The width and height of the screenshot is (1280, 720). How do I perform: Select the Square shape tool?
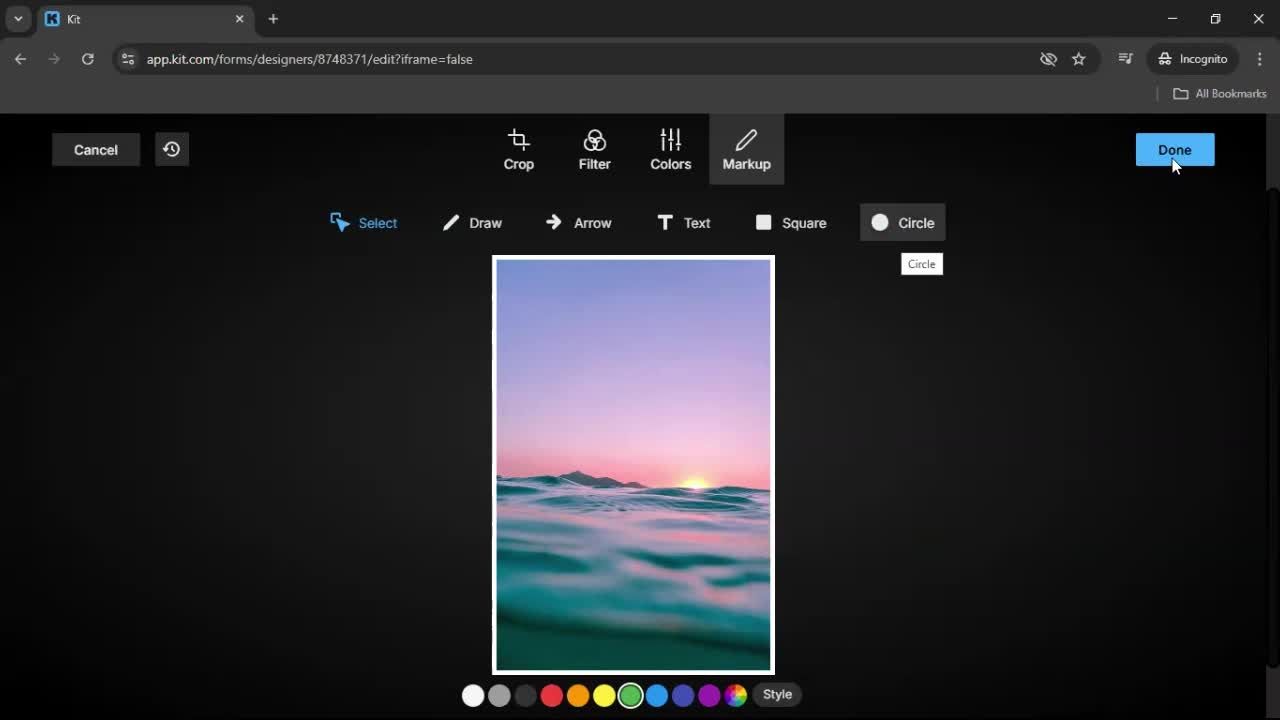[x=790, y=223]
